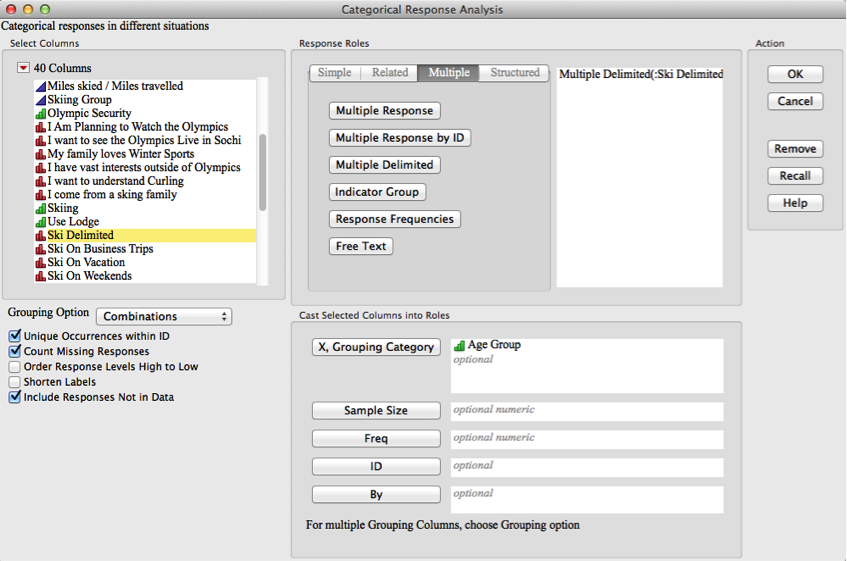Screen dimensions: 847x561
Task: Click the blue triangle icon beside Skiing Group
Action: pyautogui.click(x=41, y=100)
